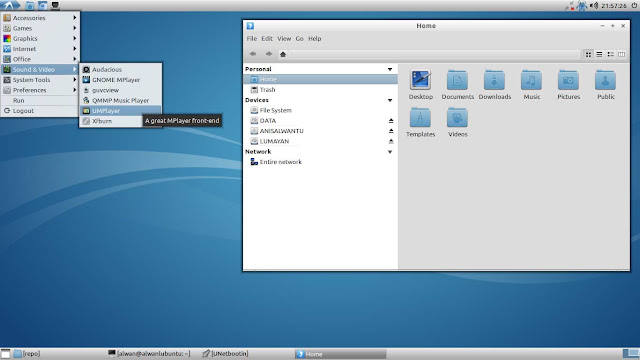Collapse the Network section
The height and width of the screenshot is (360, 640).
(x=390, y=151)
